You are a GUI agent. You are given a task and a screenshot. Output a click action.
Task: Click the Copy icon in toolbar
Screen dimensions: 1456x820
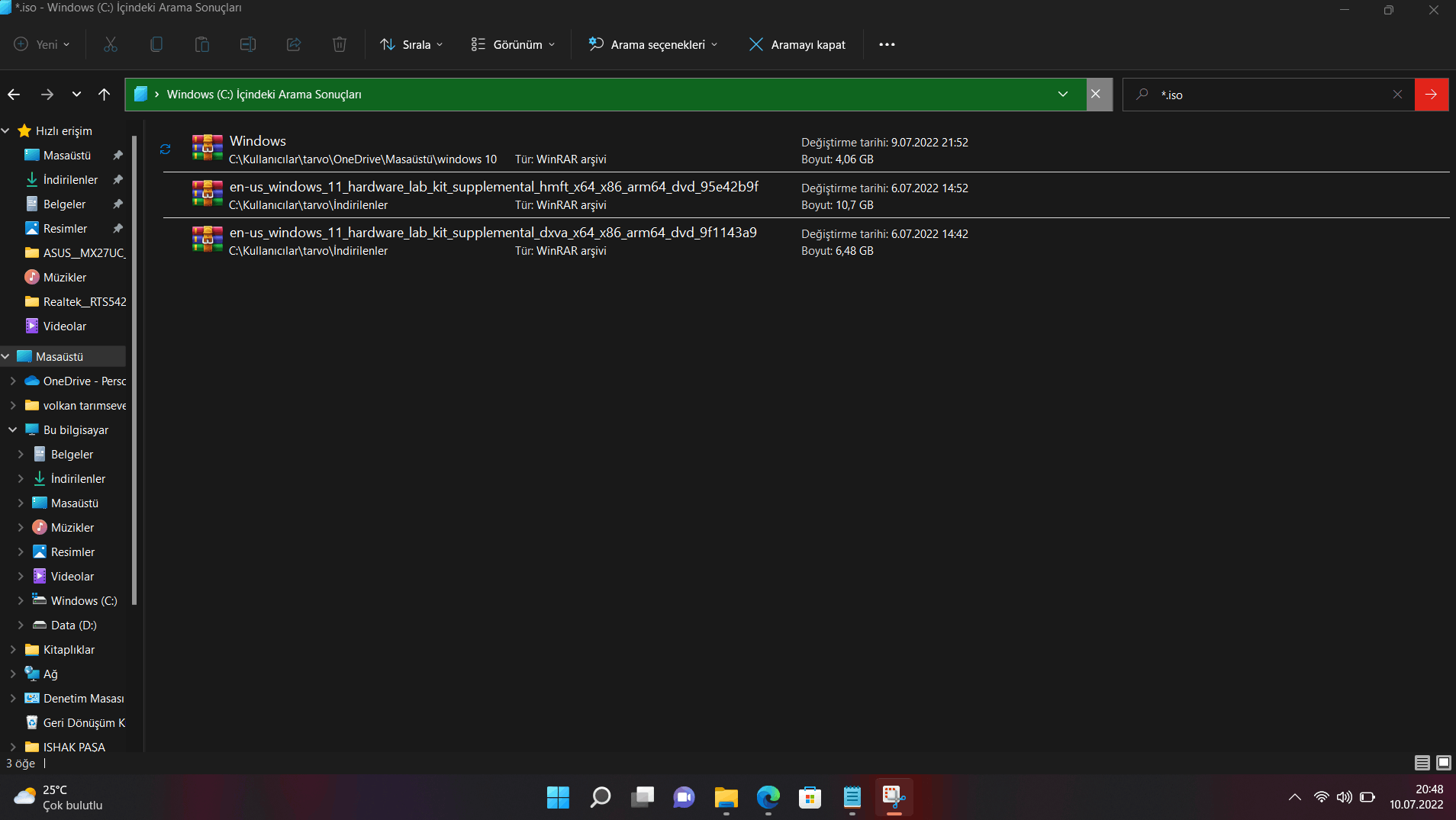coord(156,44)
